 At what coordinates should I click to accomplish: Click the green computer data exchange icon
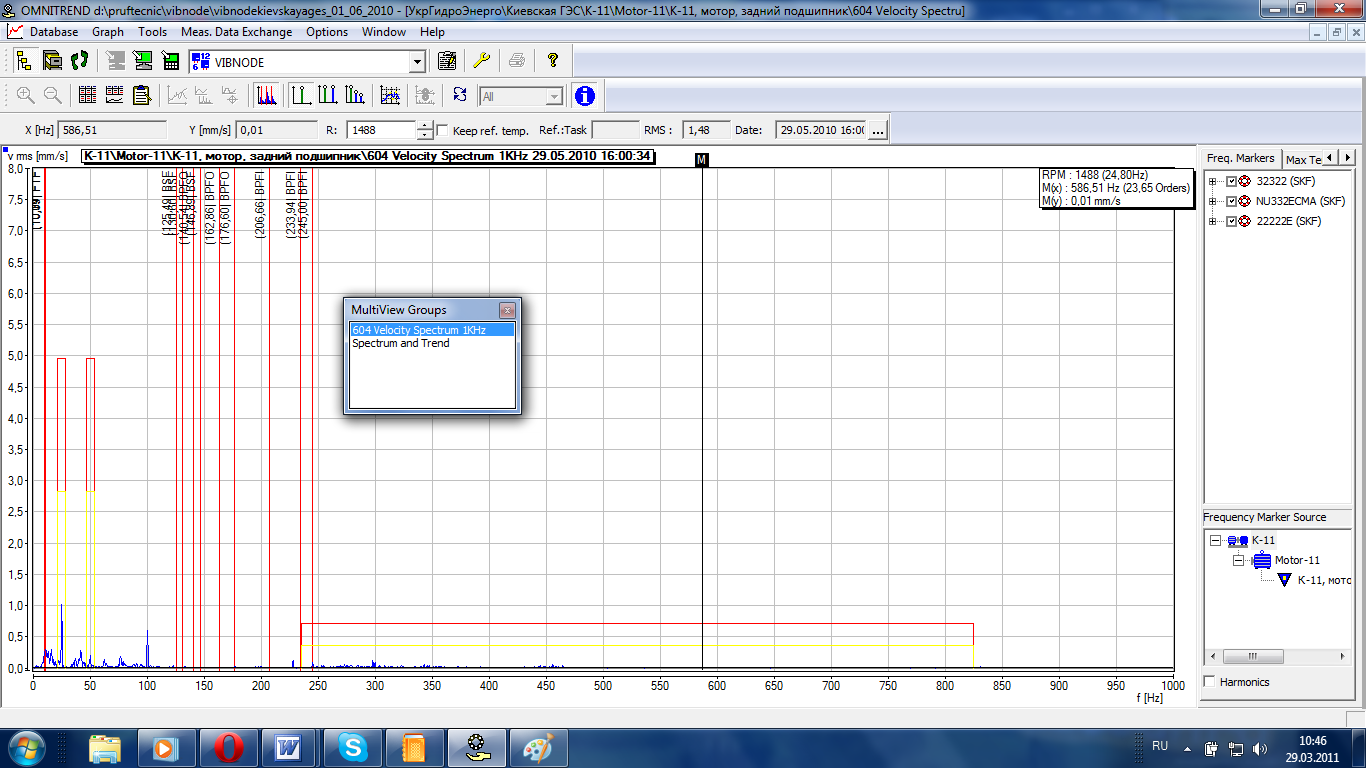click(x=143, y=61)
